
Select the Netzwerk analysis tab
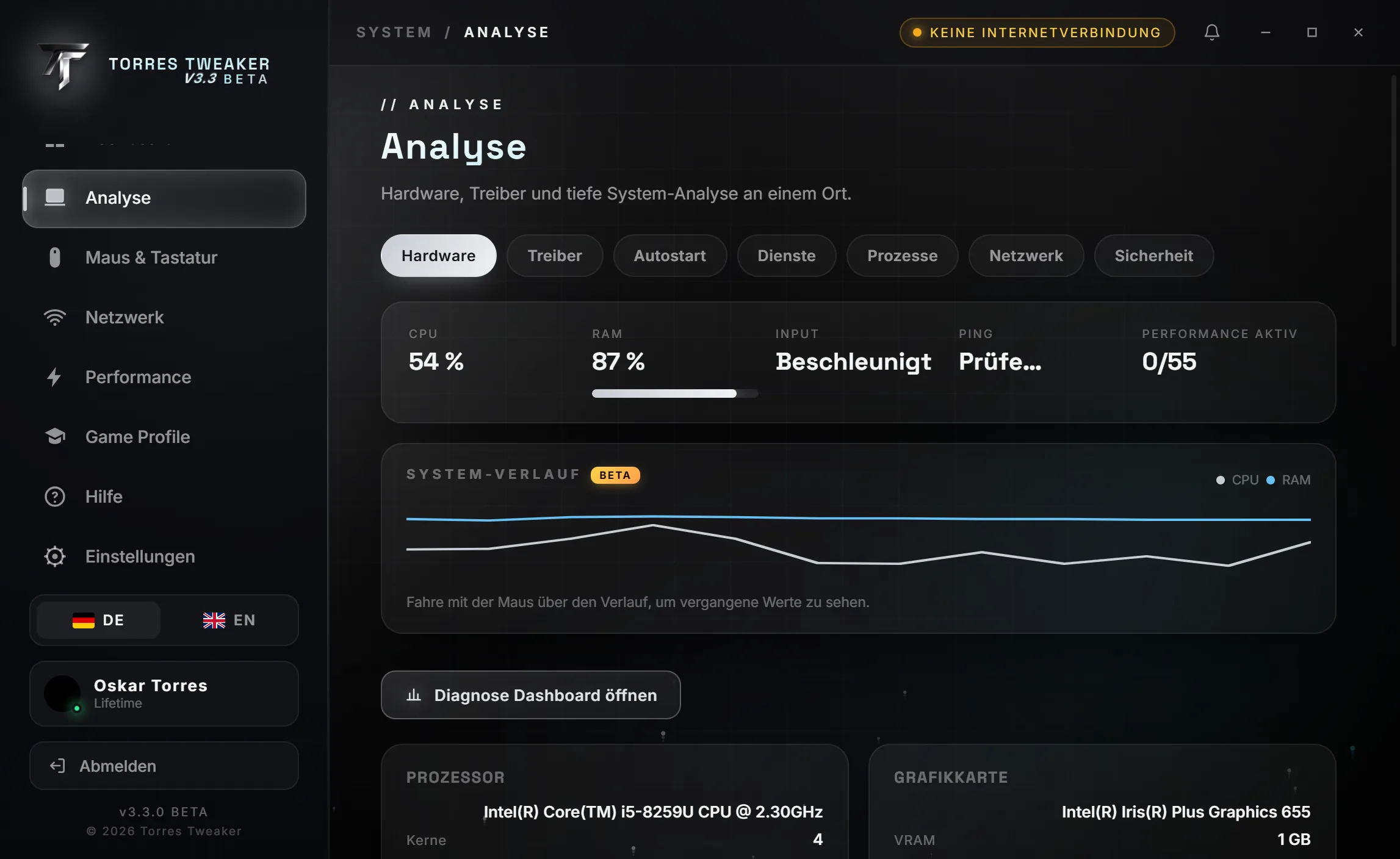[x=1026, y=256]
